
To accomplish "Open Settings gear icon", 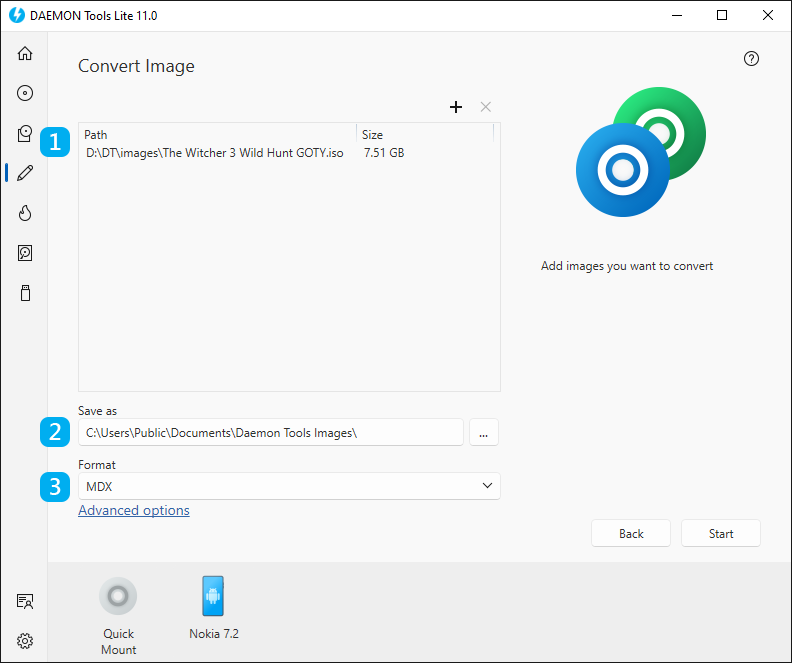I will [x=25, y=641].
